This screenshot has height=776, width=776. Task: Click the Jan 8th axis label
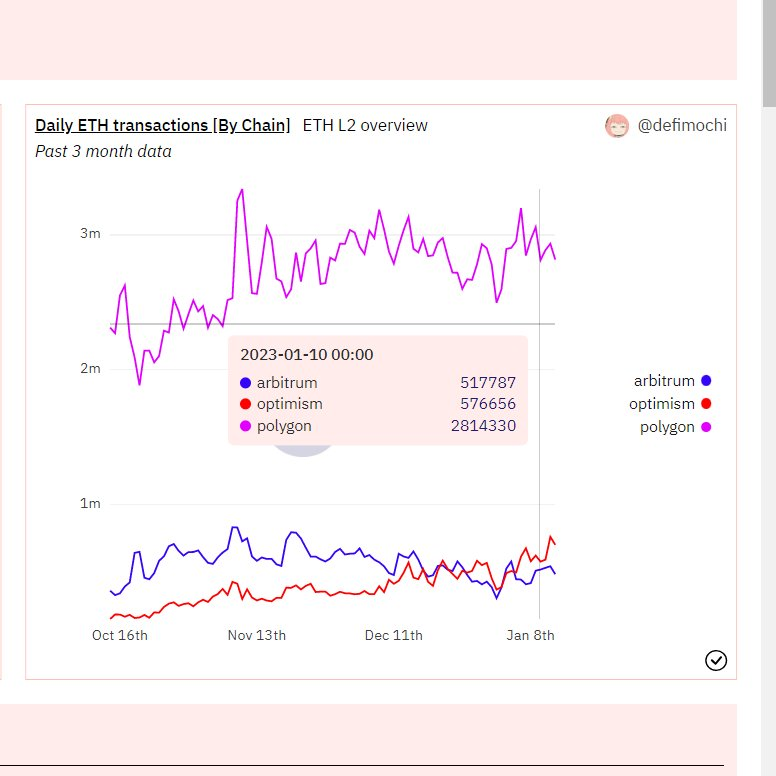(x=530, y=635)
